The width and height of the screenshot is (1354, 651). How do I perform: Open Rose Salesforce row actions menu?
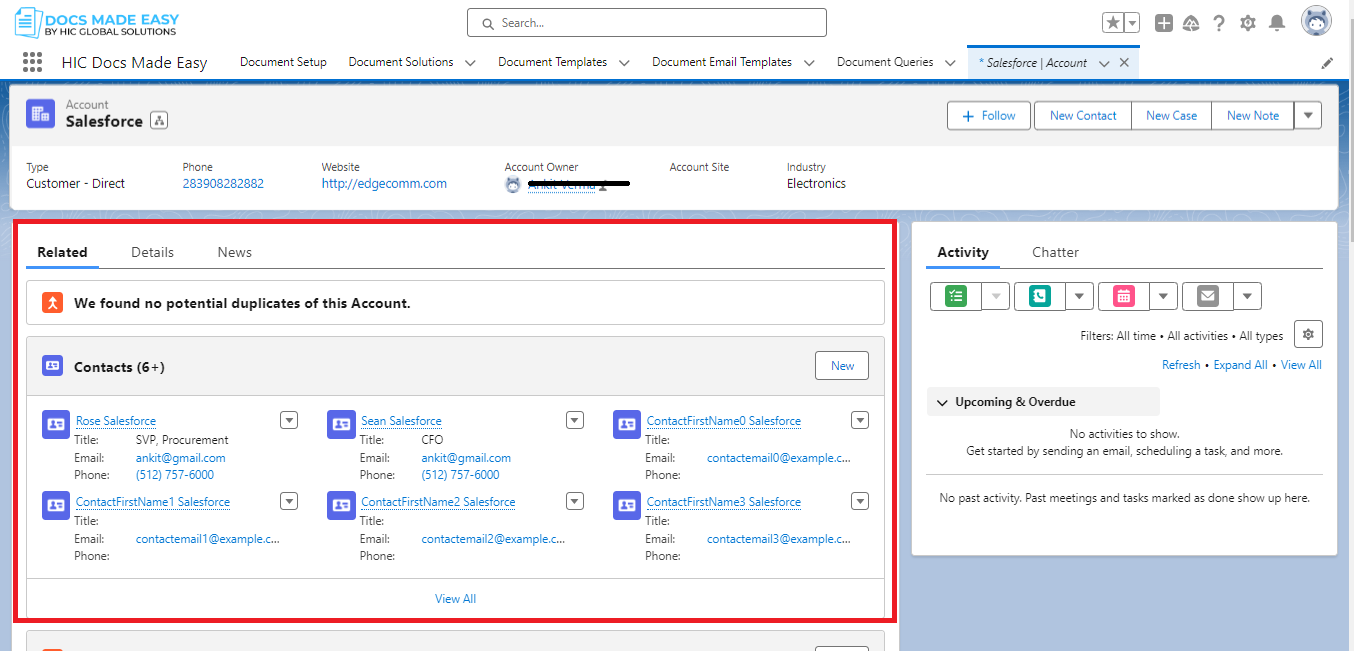pos(289,420)
